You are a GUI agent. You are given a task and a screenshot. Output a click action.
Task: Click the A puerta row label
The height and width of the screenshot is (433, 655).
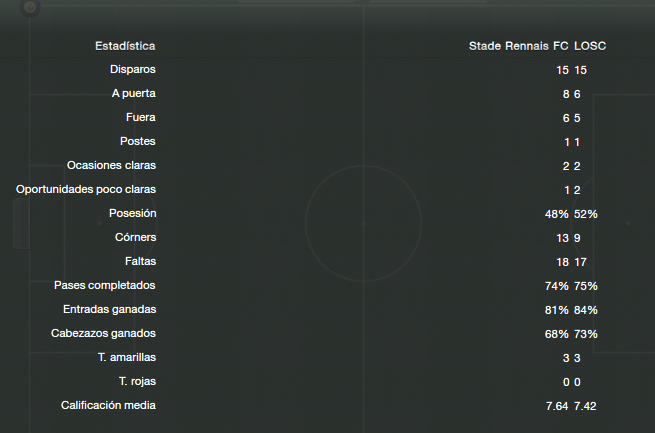pos(133,93)
